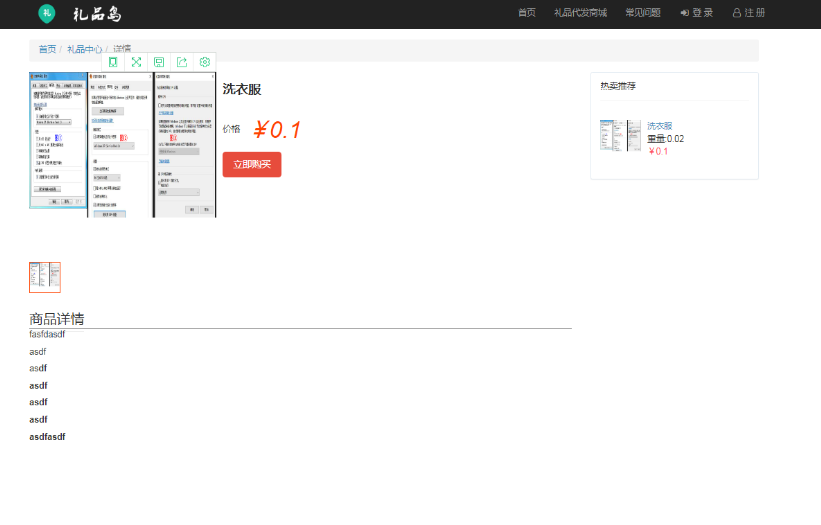Click the green share export icon
Viewport: 821px width, 525px height.
tap(182, 62)
